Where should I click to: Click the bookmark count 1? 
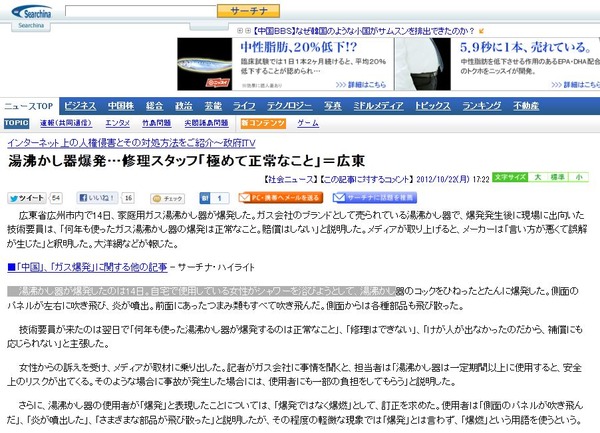click(x=220, y=198)
